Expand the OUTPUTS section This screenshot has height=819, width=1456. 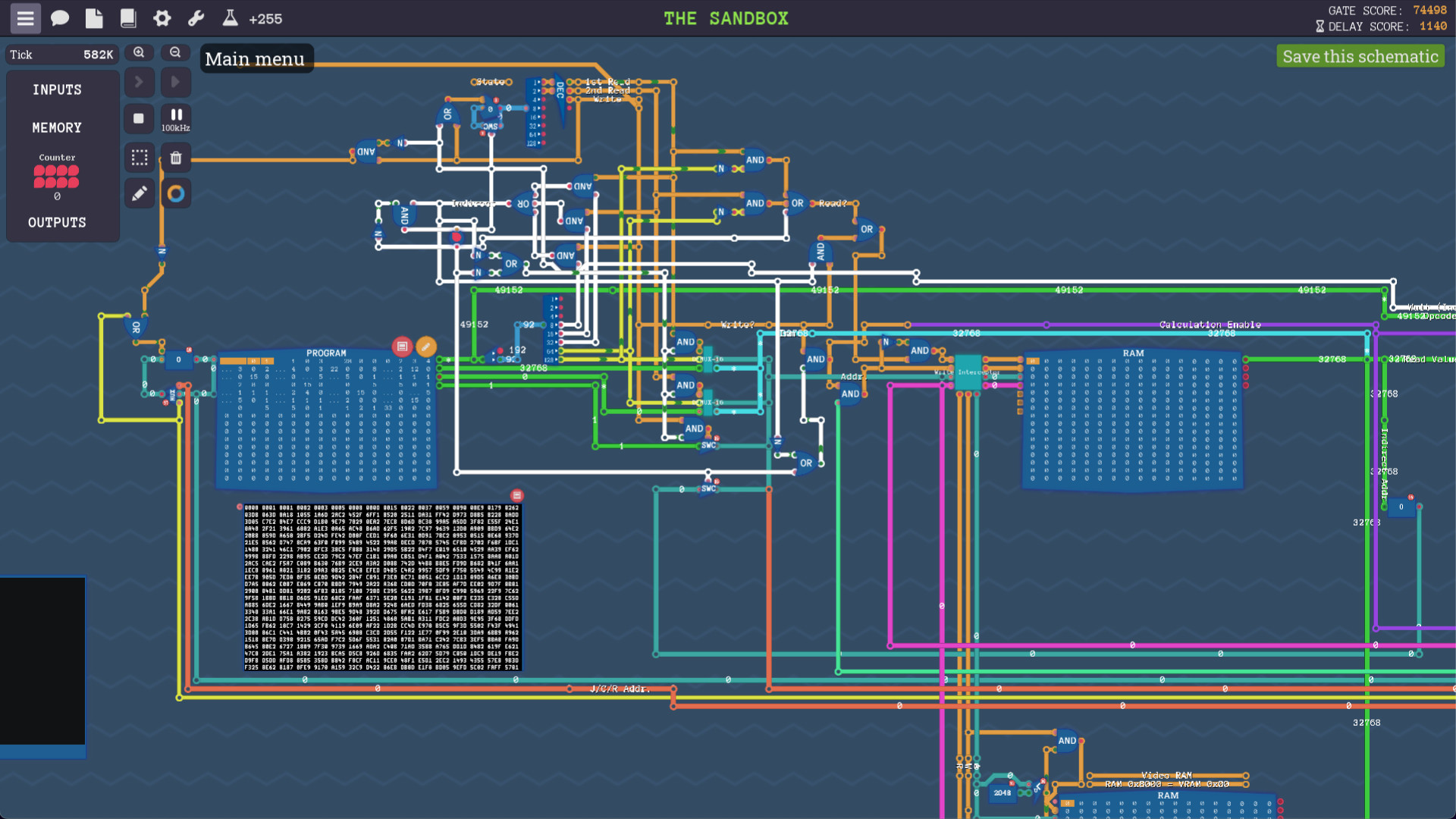[56, 222]
